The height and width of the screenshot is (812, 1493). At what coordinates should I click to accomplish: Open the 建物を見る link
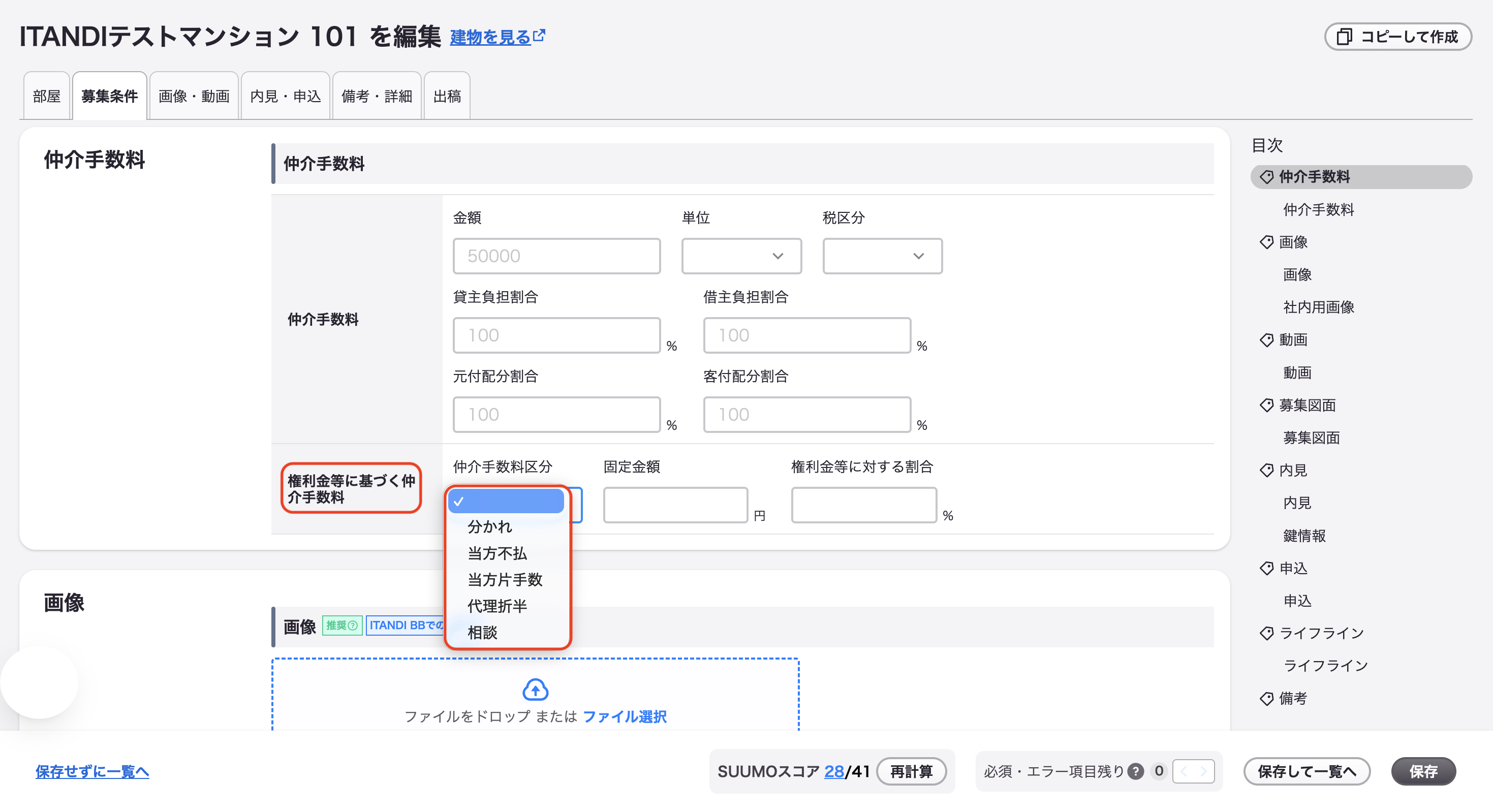(490, 37)
